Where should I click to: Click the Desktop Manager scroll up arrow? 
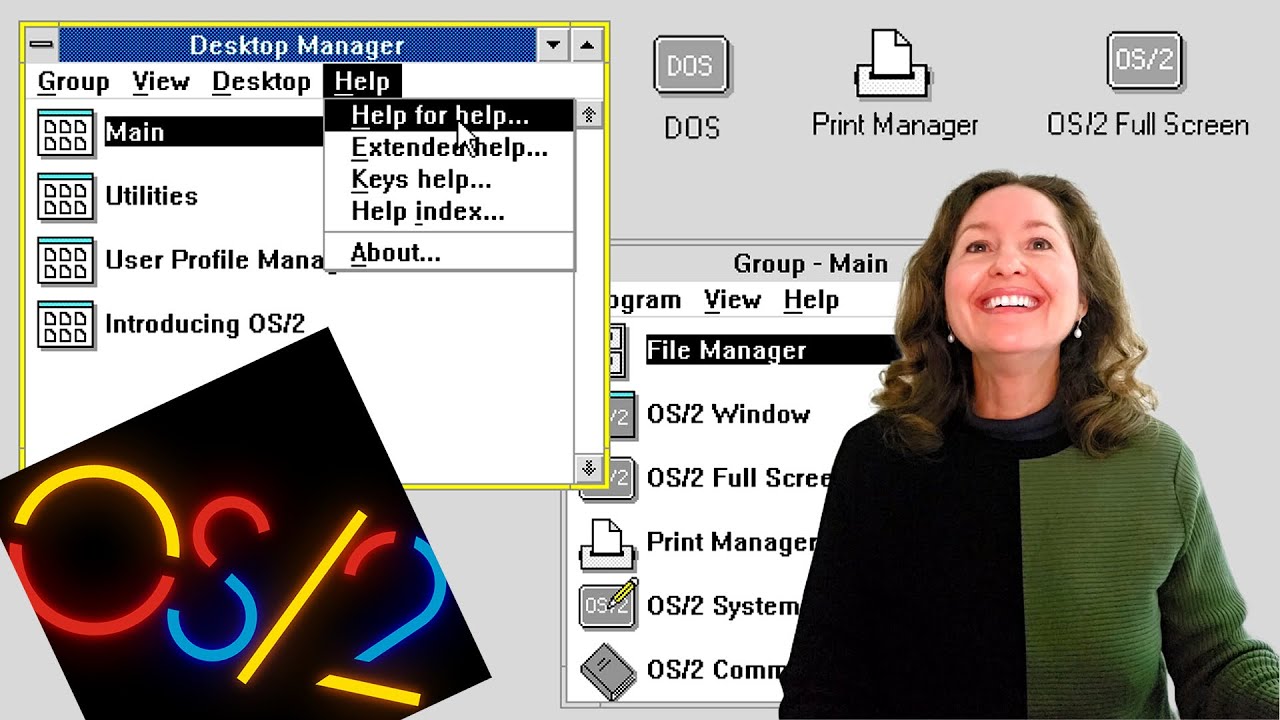point(588,116)
